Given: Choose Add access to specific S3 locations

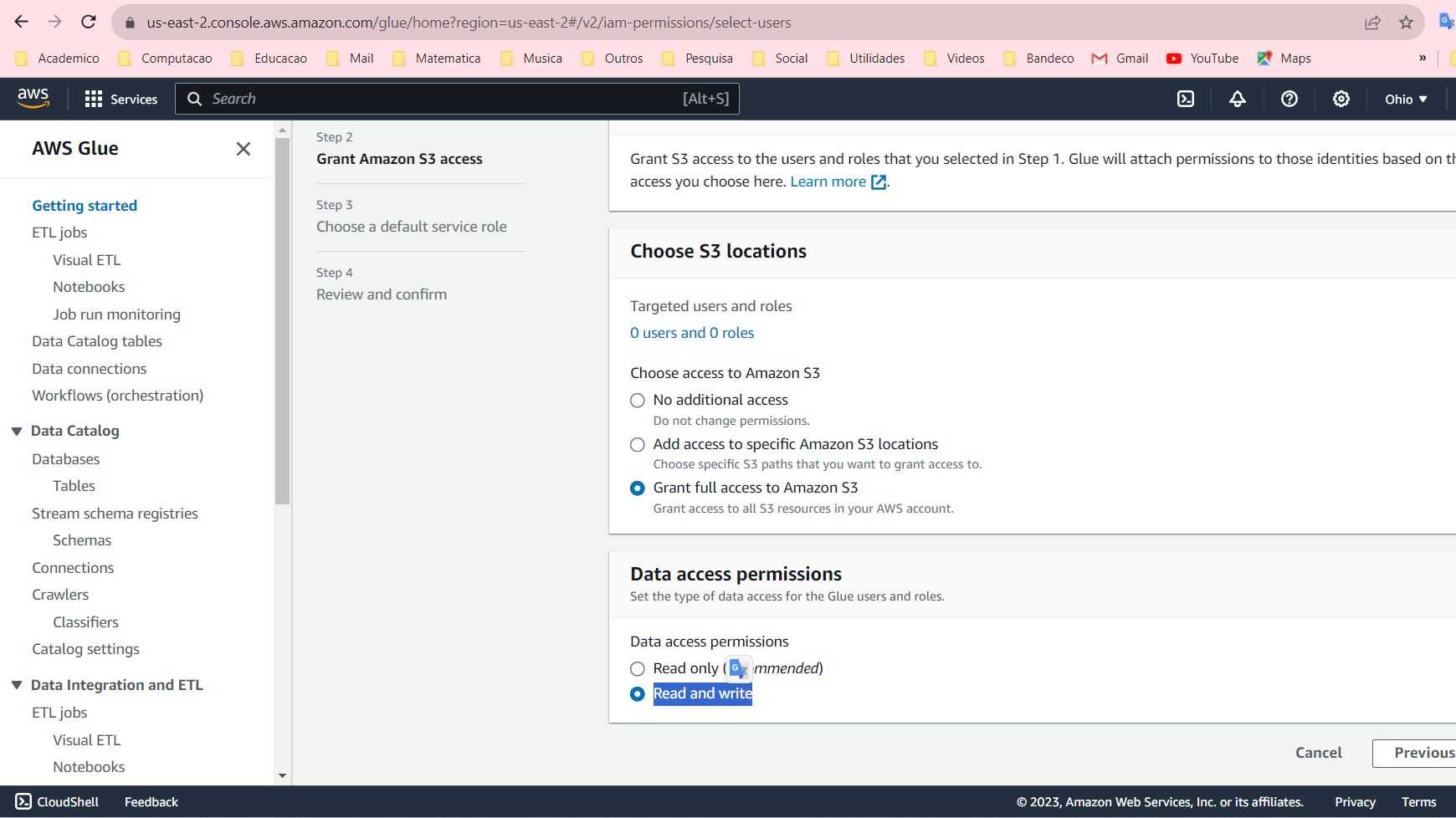Looking at the screenshot, I should 638,445.
